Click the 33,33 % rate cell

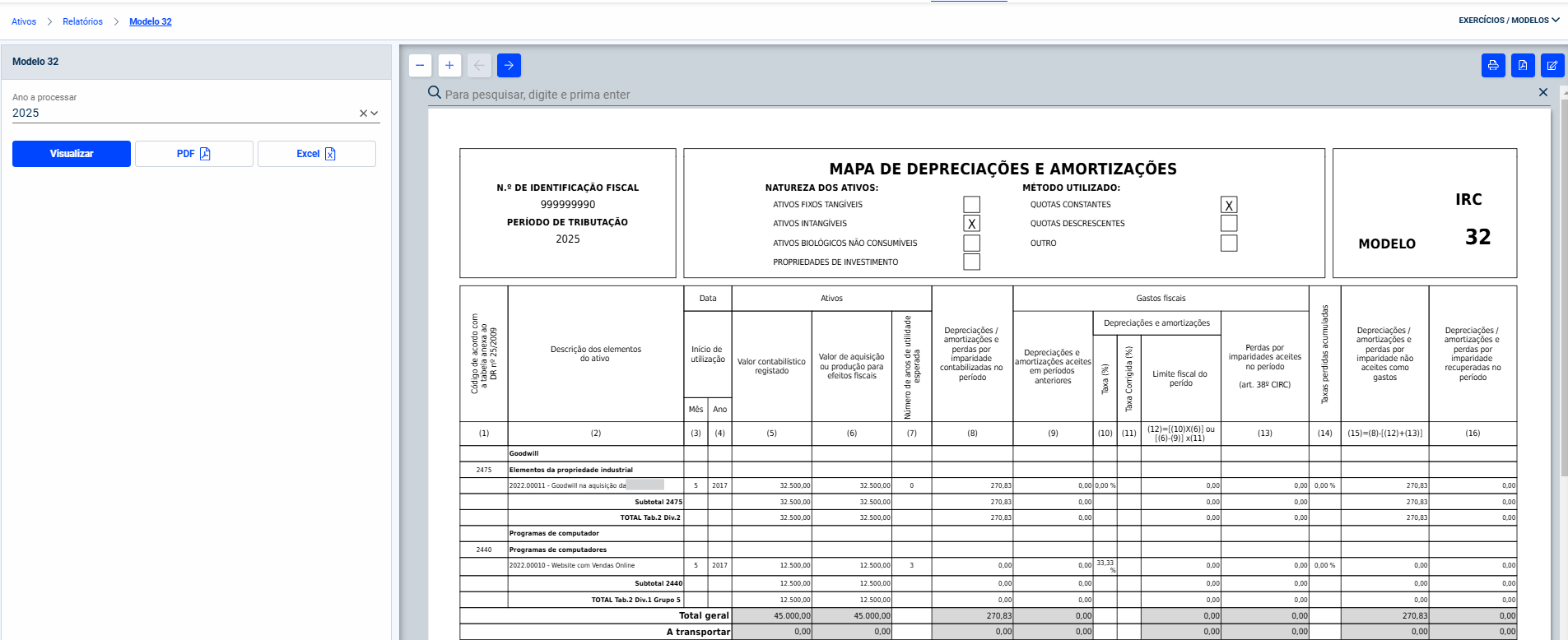pos(1105,566)
